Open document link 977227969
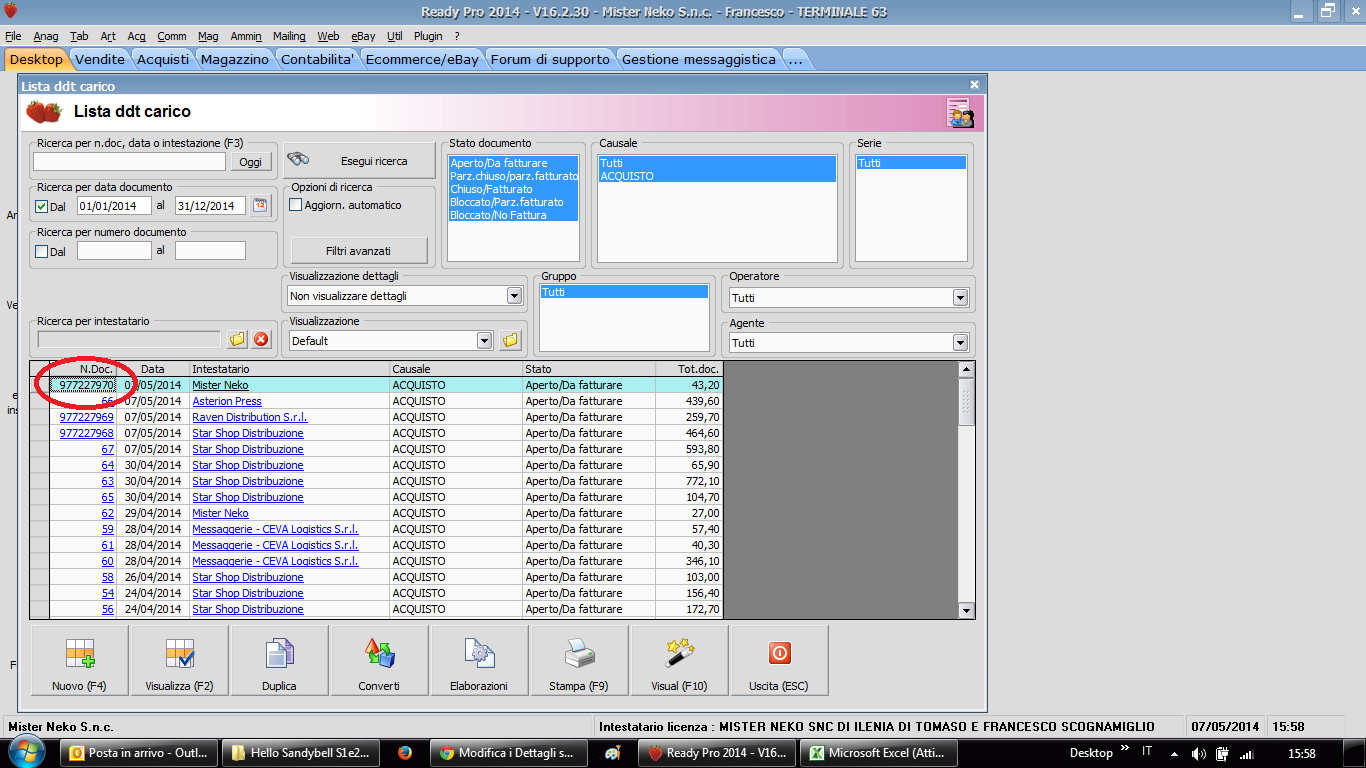Viewport: 1366px width, 768px height. pyautogui.click(x=86, y=417)
